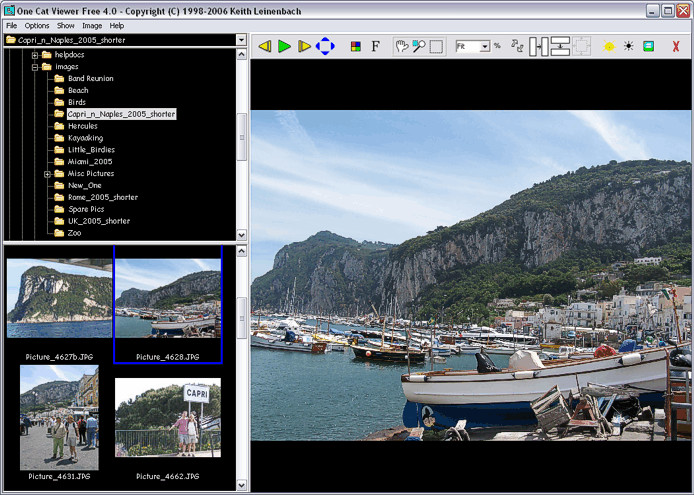Select the hand pan tool
Image resolution: width=694 pixels, height=495 pixels.
pyautogui.click(x=402, y=46)
